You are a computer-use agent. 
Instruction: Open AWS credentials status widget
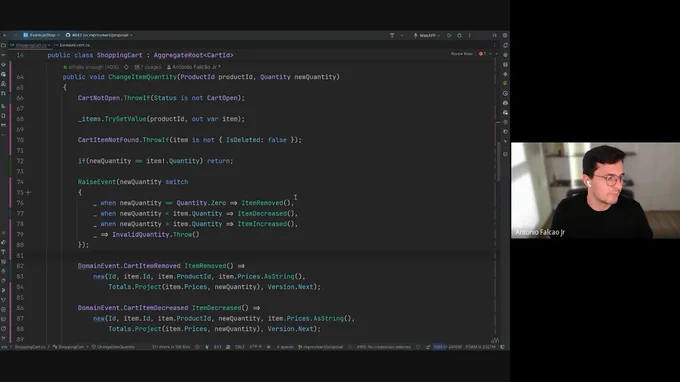384,347
